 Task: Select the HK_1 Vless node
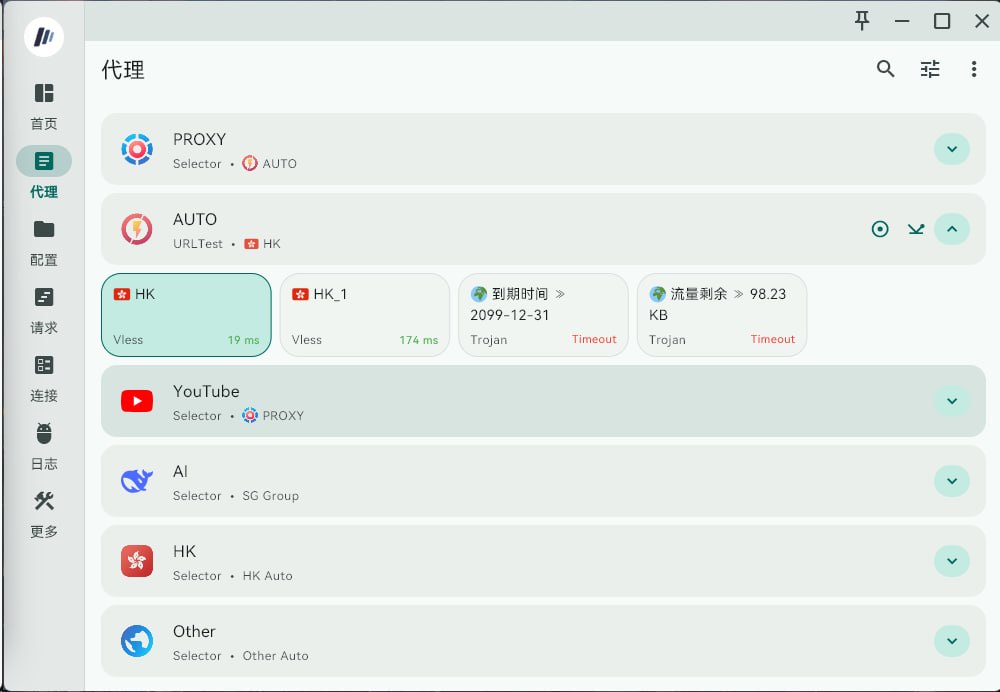click(x=365, y=315)
